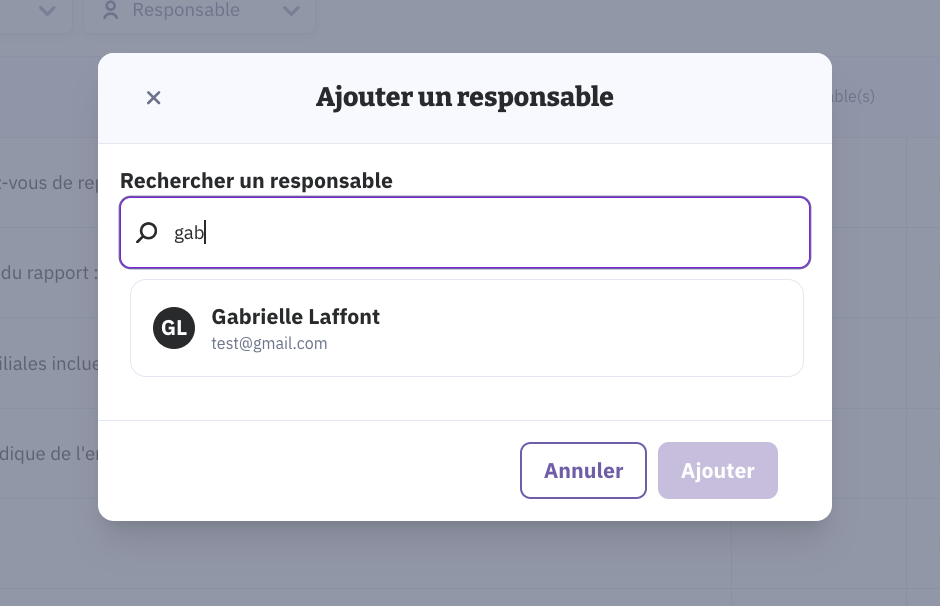This screenshot has width=940, height=606.
Task: Click the Ajouter button
Action: click(x=717, y=470)
